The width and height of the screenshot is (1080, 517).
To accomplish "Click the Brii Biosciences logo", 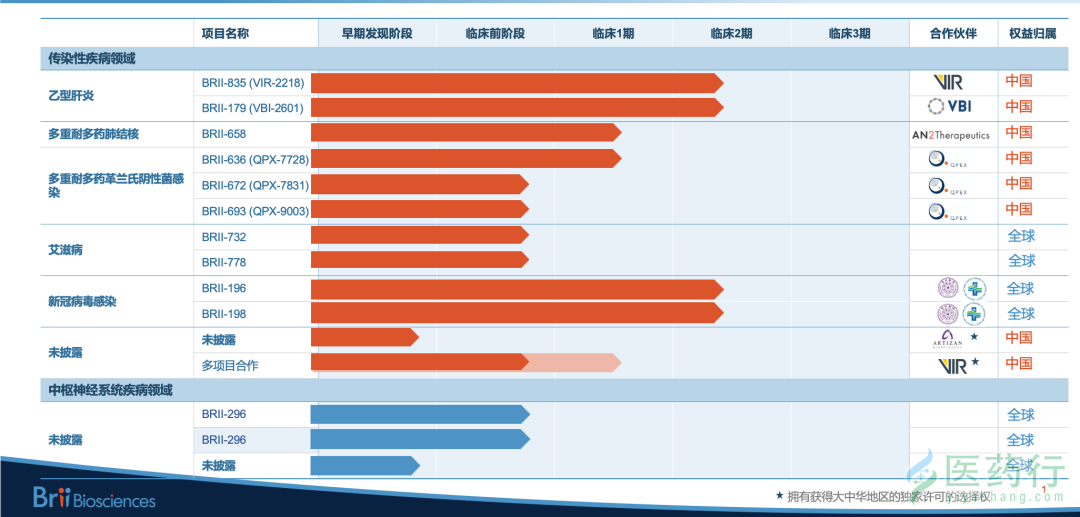I will (94, 498).
